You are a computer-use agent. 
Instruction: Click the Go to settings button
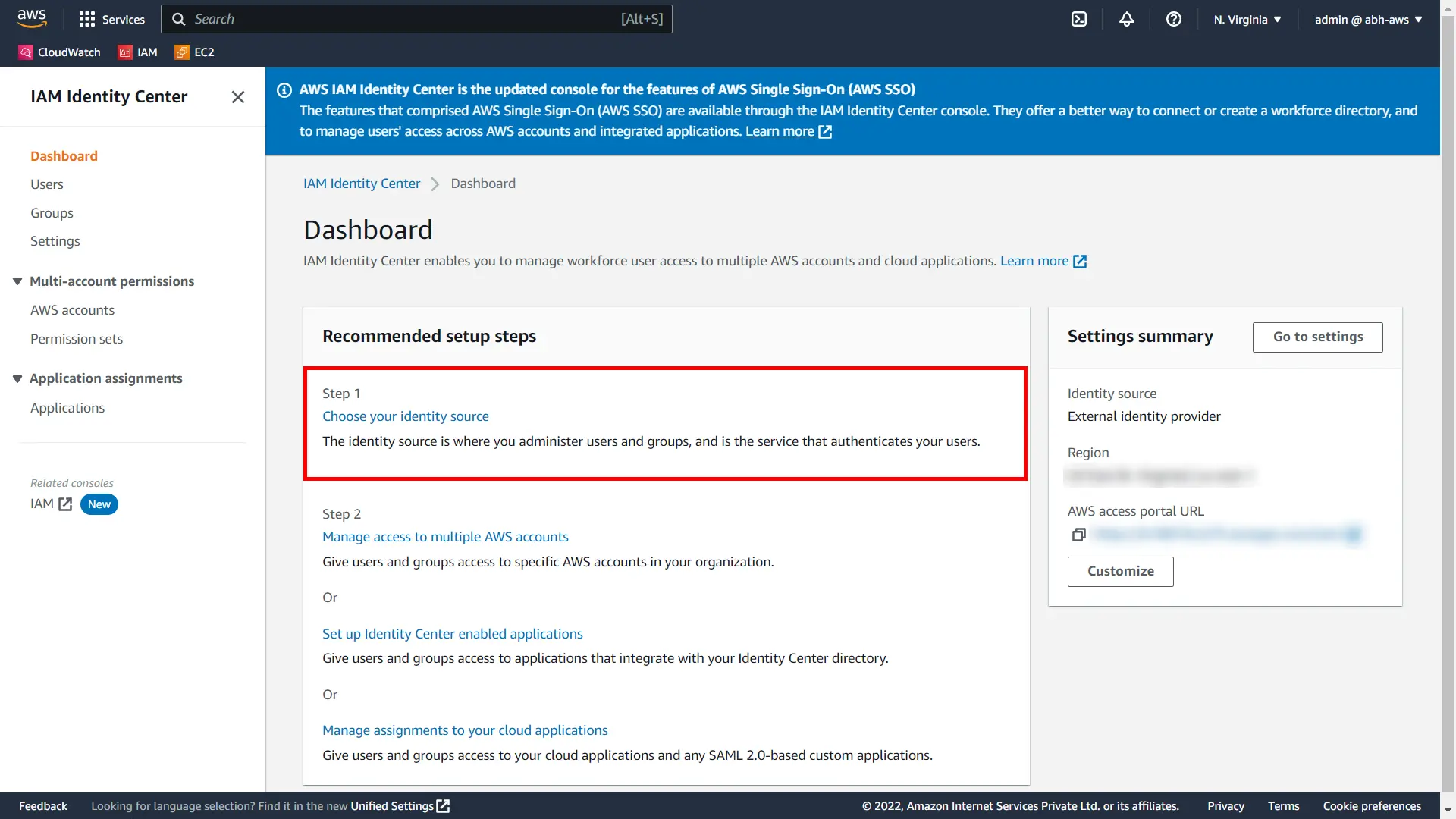coord(1317,337)
